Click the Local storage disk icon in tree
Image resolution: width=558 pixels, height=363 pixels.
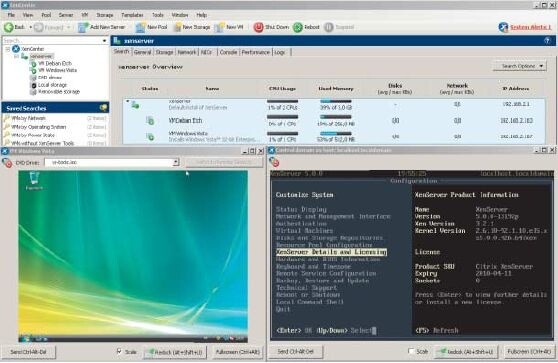[x=33, y=85]
